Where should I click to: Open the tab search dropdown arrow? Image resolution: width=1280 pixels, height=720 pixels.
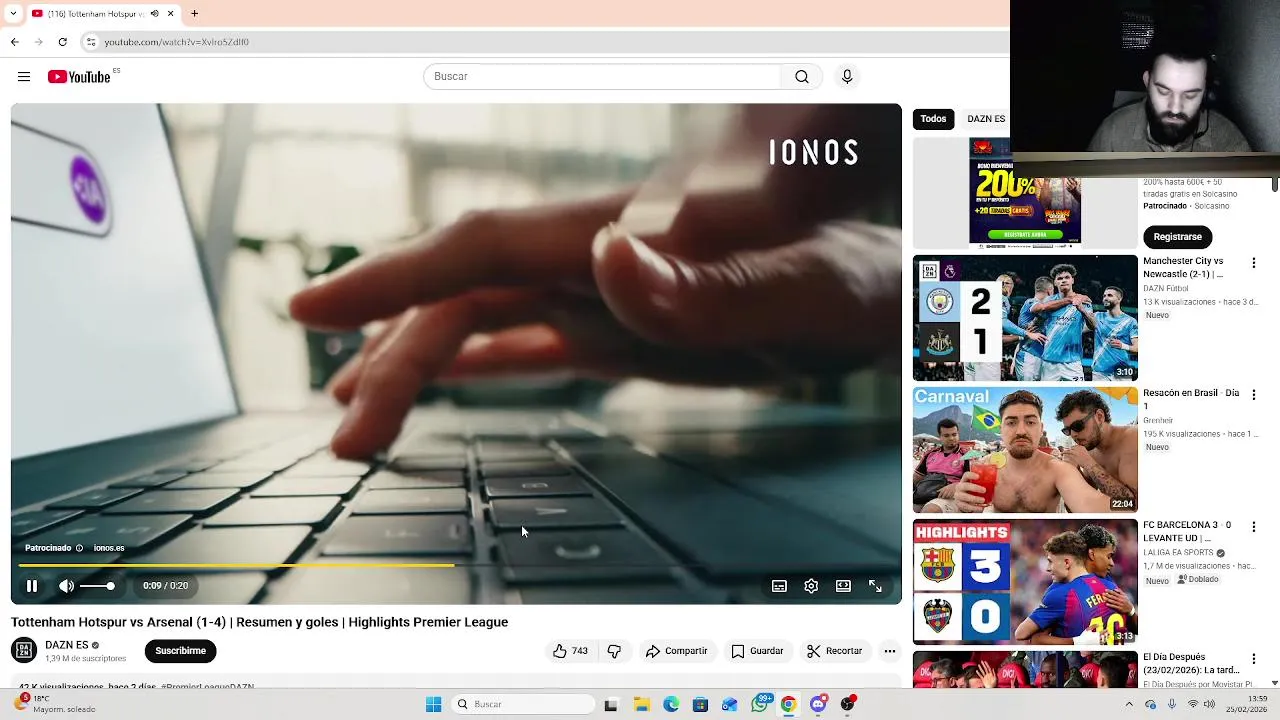click(x=13, y=14)
